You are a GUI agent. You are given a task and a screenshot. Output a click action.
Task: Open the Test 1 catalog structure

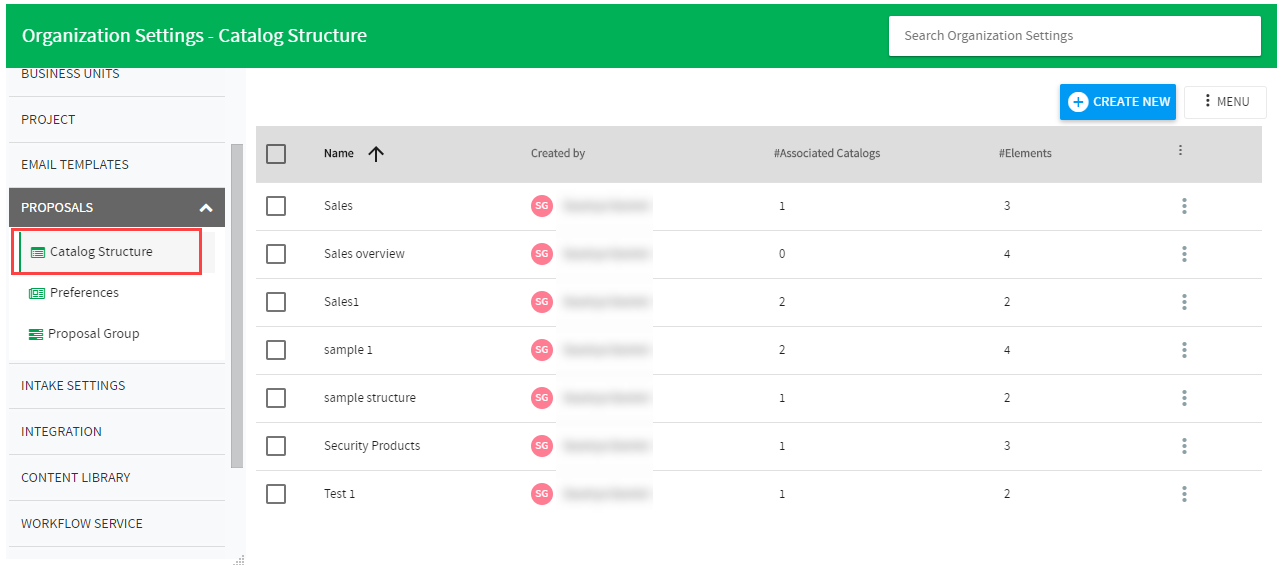pyautogui.click(x=340, y=494)
